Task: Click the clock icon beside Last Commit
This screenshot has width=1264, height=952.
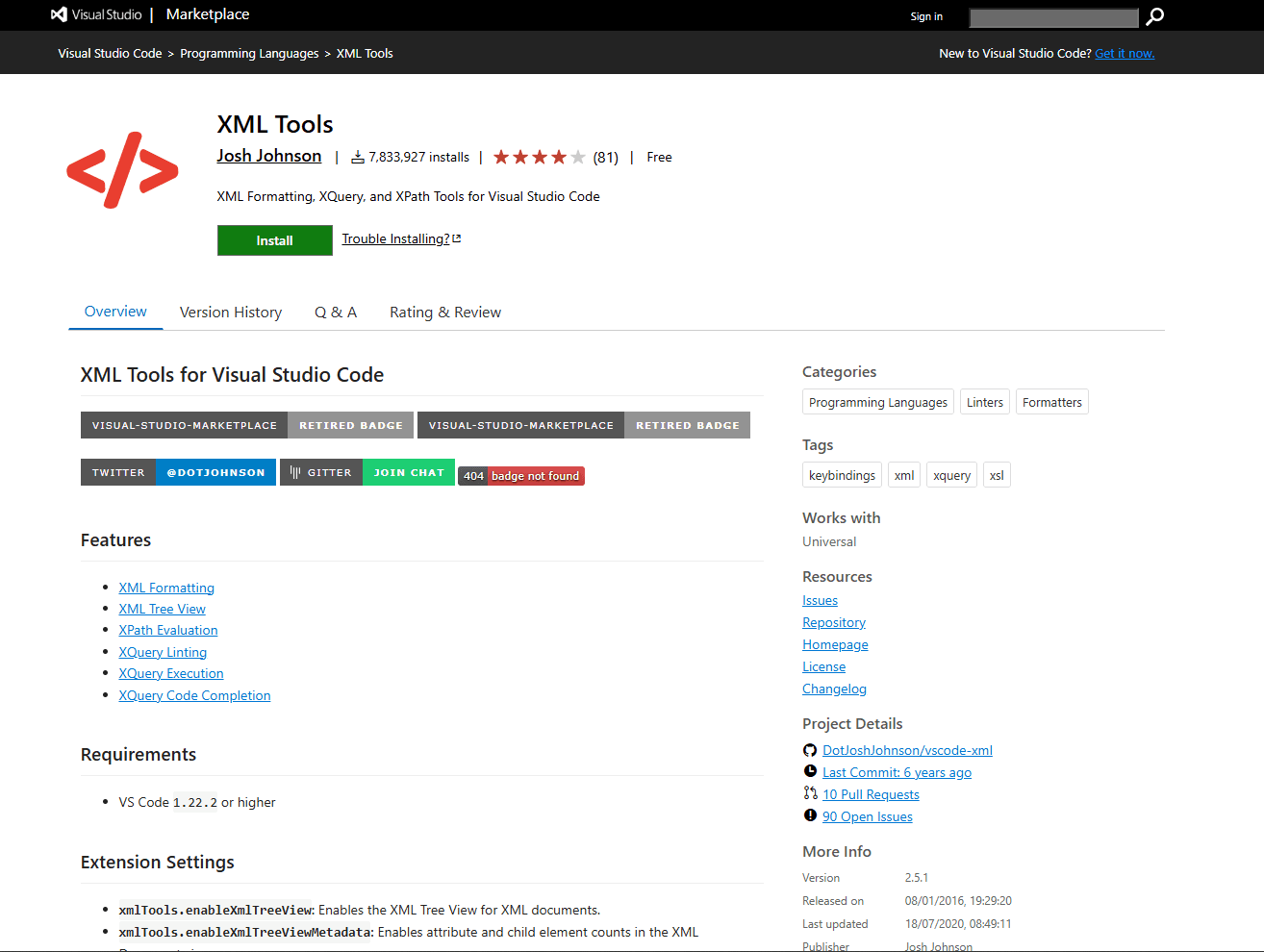Action: tap(810, 771)
